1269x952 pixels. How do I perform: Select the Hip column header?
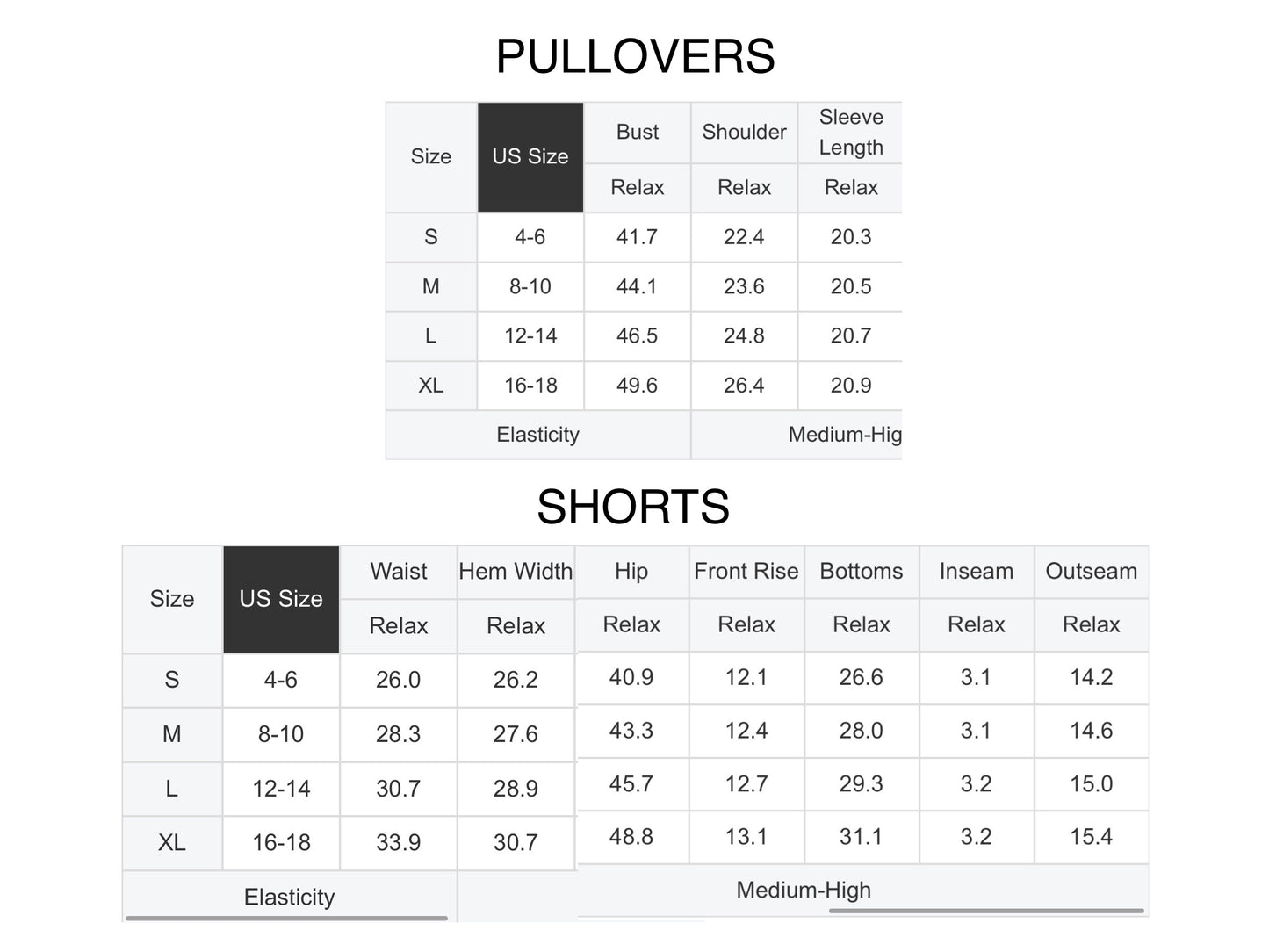tap(631, 572)
